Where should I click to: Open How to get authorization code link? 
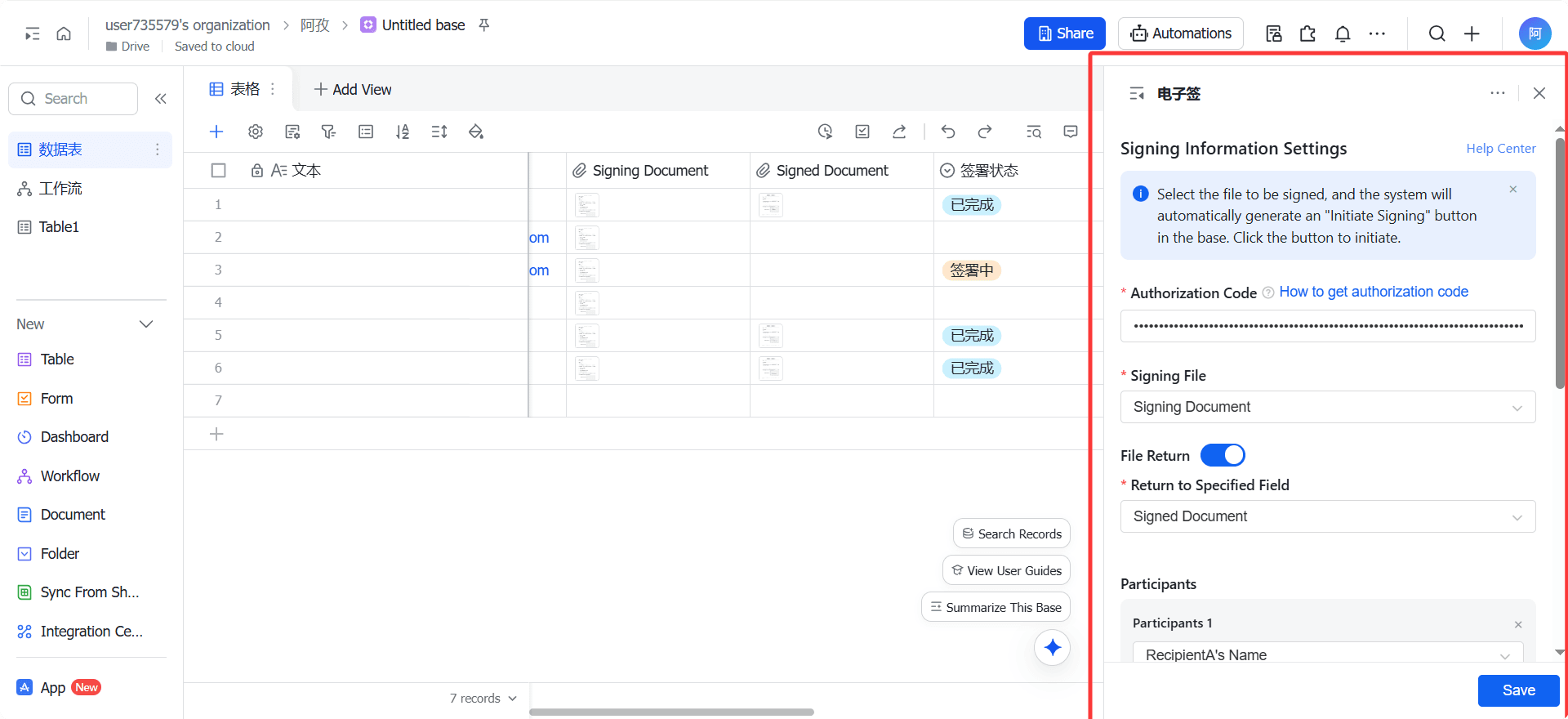1374,292
